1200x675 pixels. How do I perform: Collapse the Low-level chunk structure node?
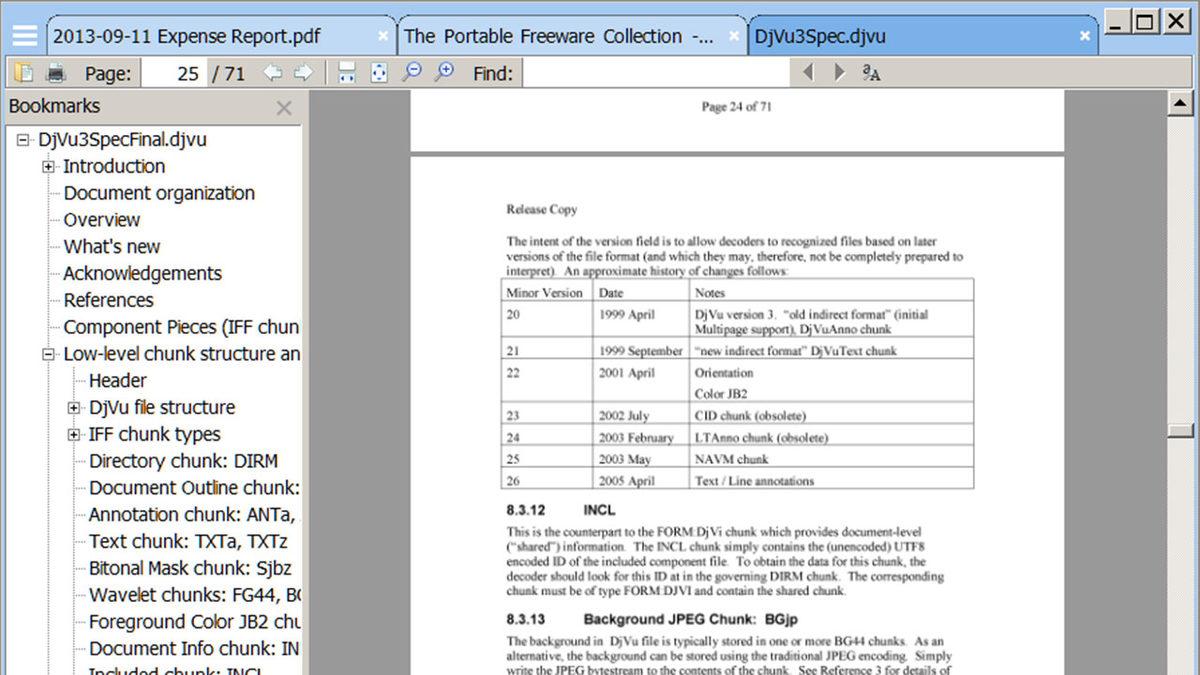pos(47,354)
